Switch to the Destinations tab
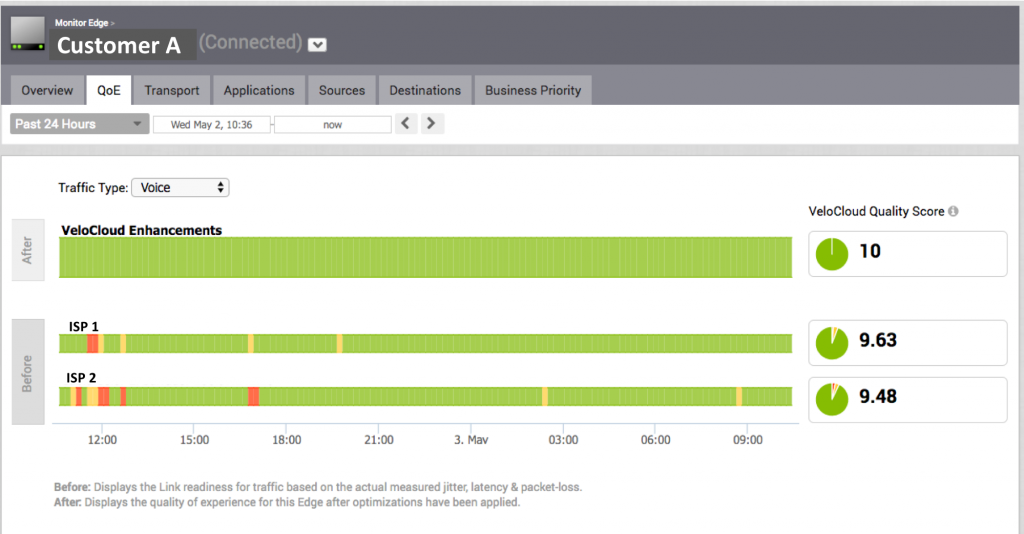 [x=425, y=90]
